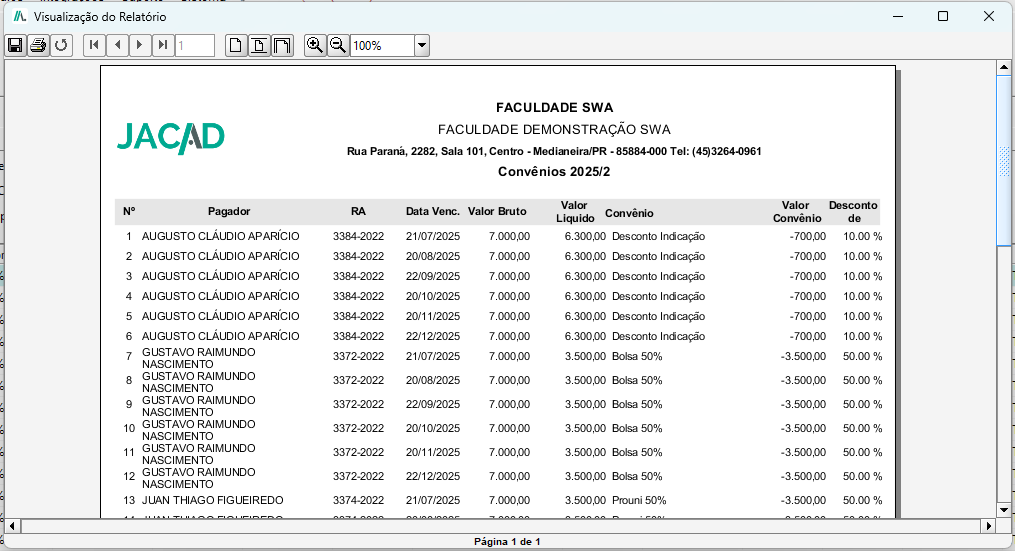The height and width of the screenshot is (551, 1015).
Task: Jump to the last report page
Action: [x=162, y=45]
